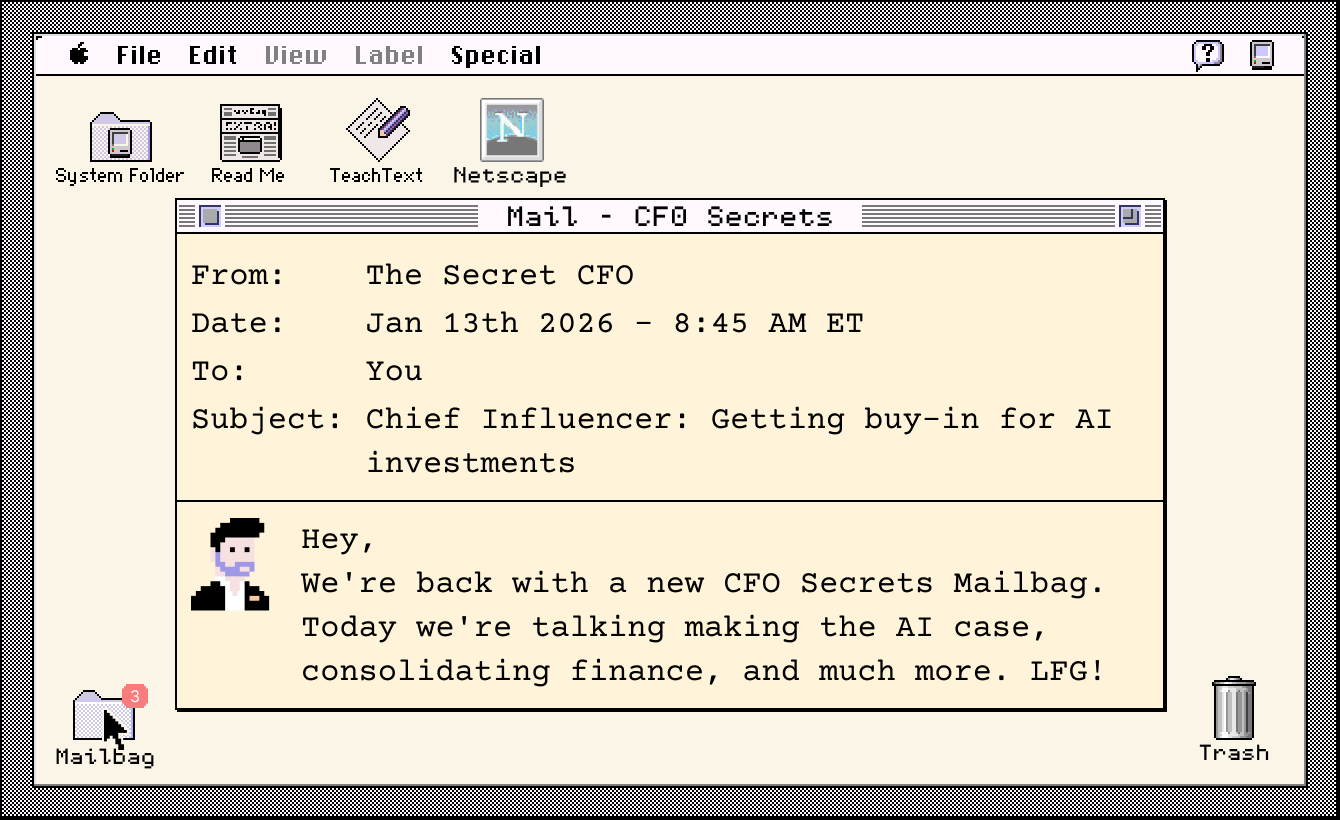
Task: Click the greyed-out View menu
Action: click(x=295, y=56)
